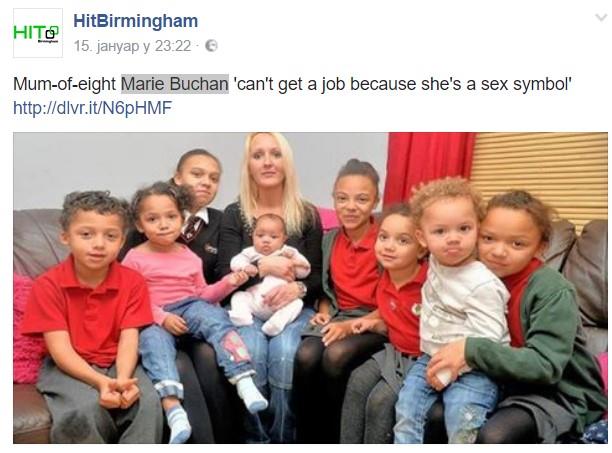The width and height of the screenshot is (612, 453).
Task: Follow the dlvr.it/N6pHMF link
Action: [x=93, y=108]
